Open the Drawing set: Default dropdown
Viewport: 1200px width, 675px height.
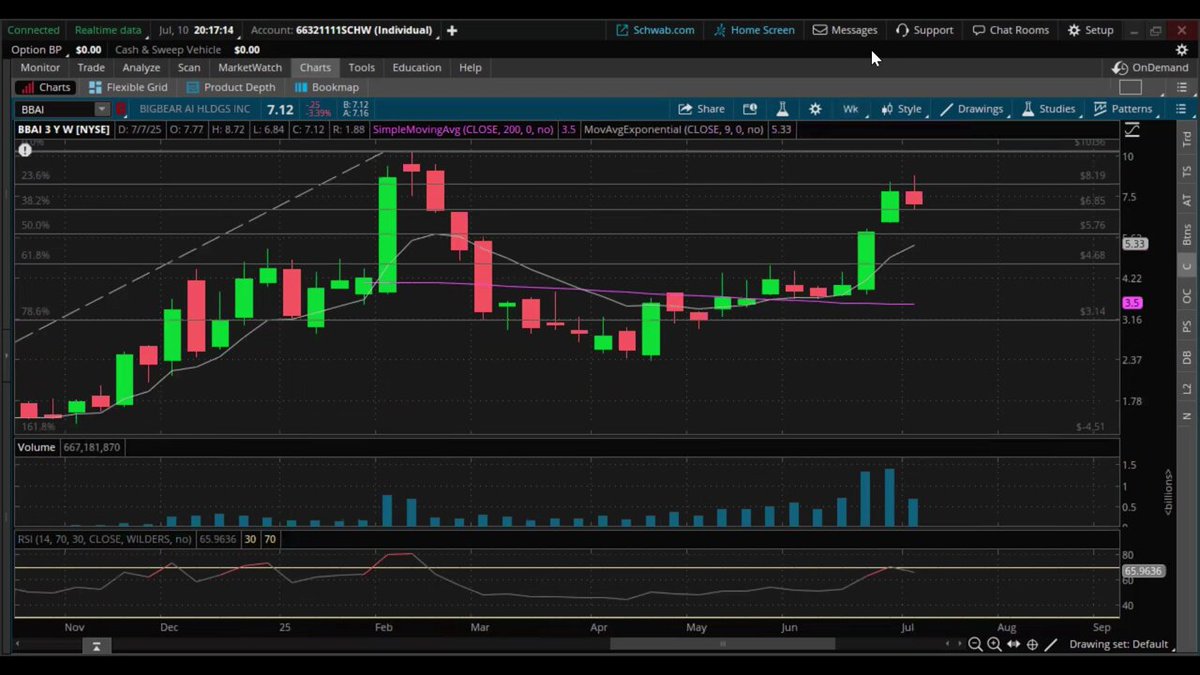[1124, 645]
